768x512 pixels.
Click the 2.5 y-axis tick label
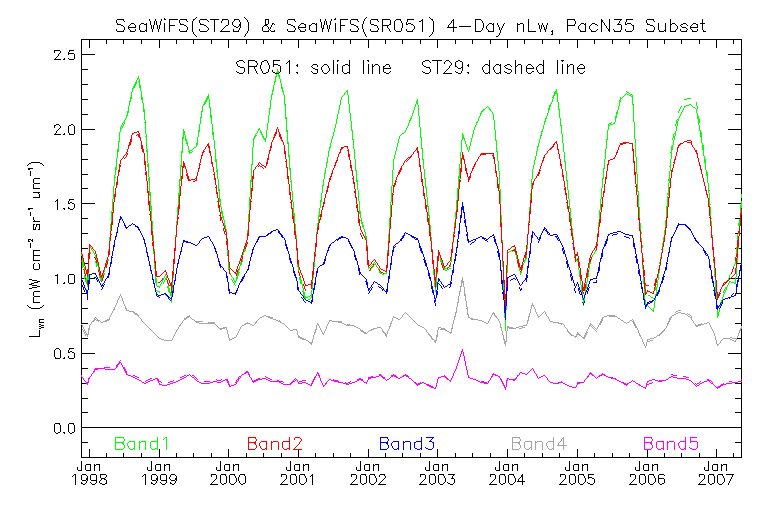click(x=64, y=55)
